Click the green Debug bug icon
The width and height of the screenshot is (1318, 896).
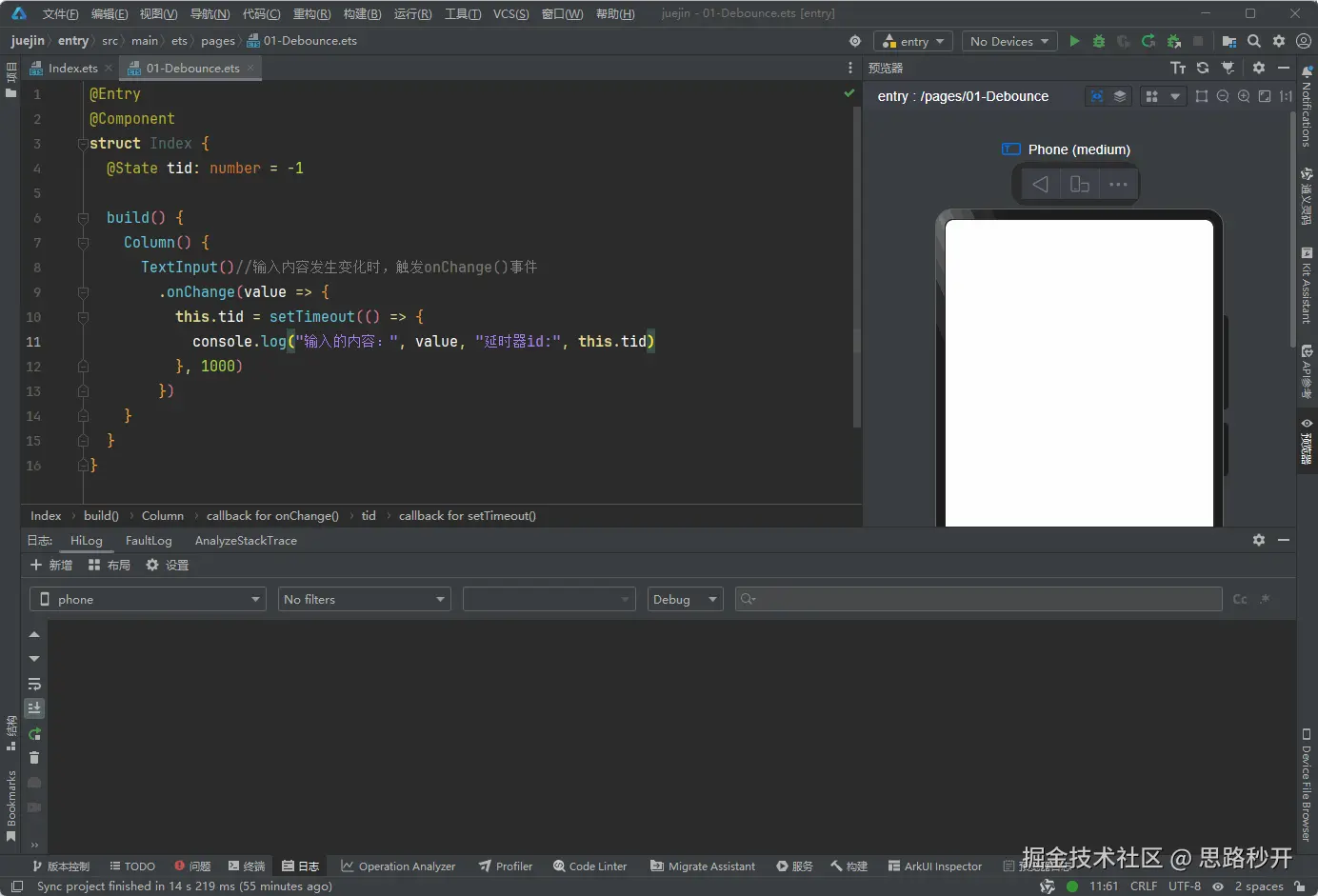[1099, 41]
